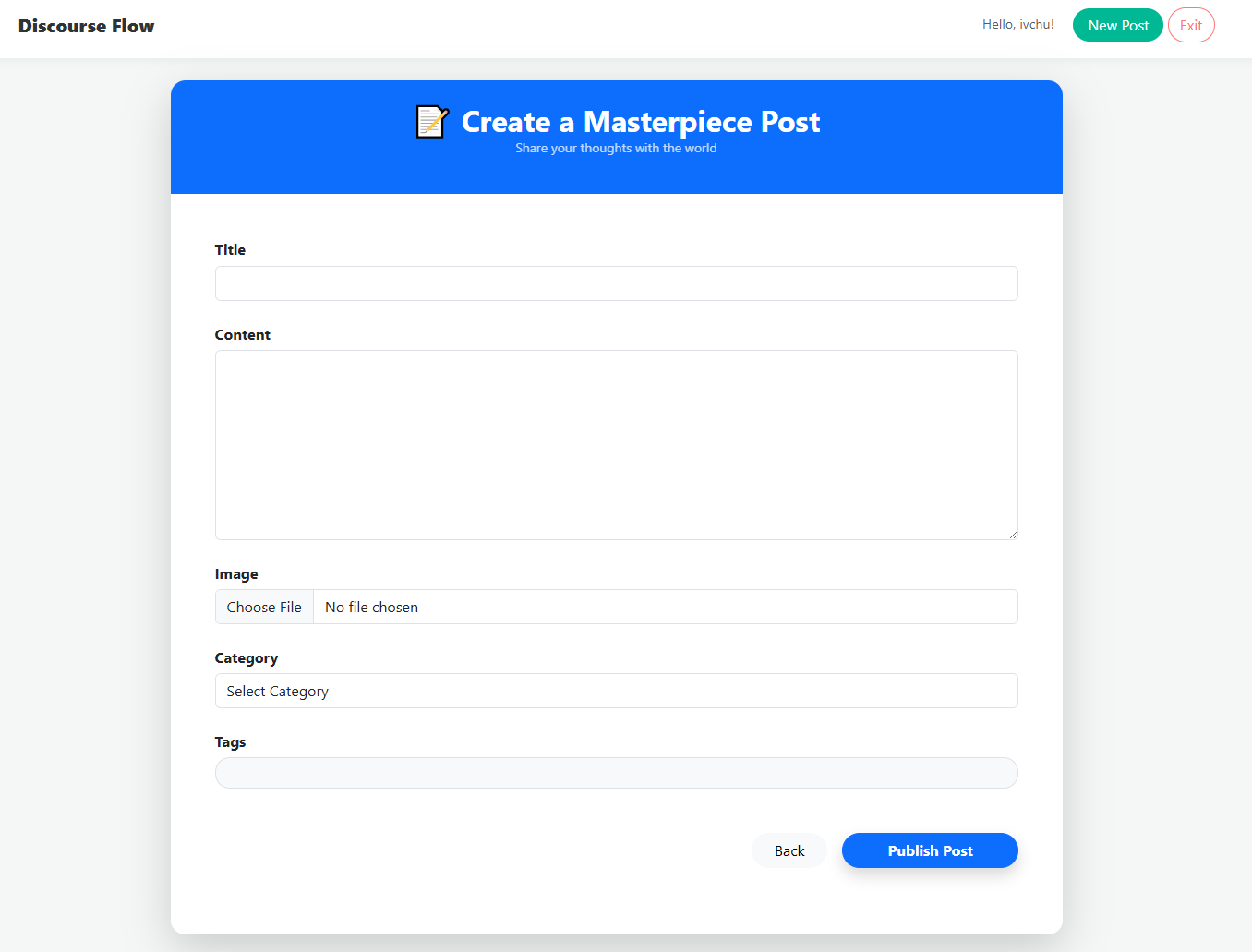Click the Exit button
The height and width of the screenshot is (952, 1252).
click(x=1190, y=25)
